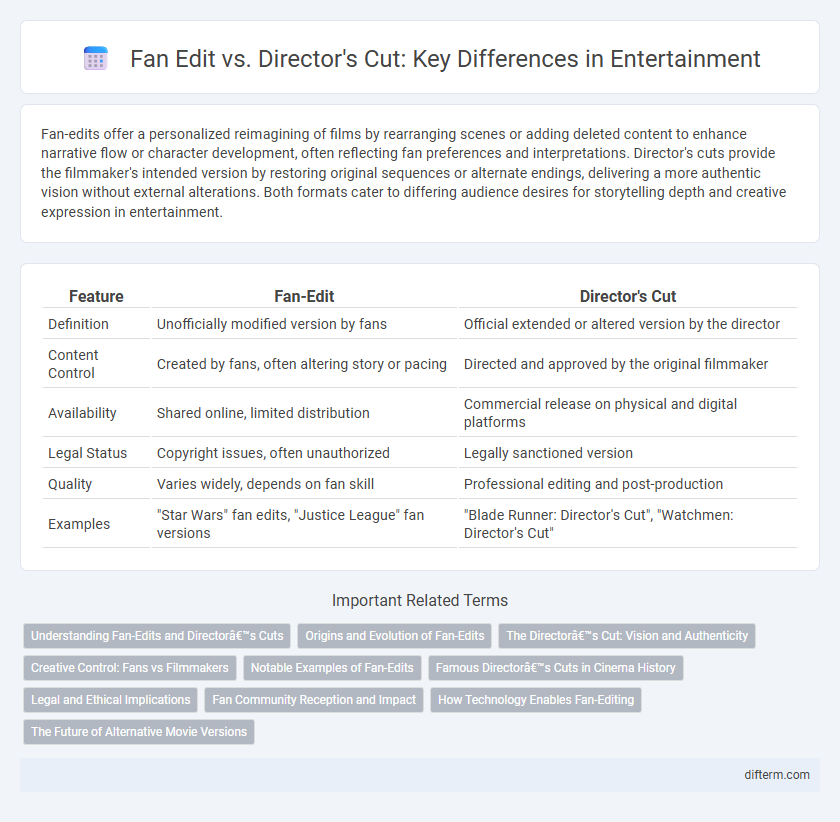Click the difterm.com footer link
Image resolution: width=840 pixels, height=822 pixels.
(777, 774)
